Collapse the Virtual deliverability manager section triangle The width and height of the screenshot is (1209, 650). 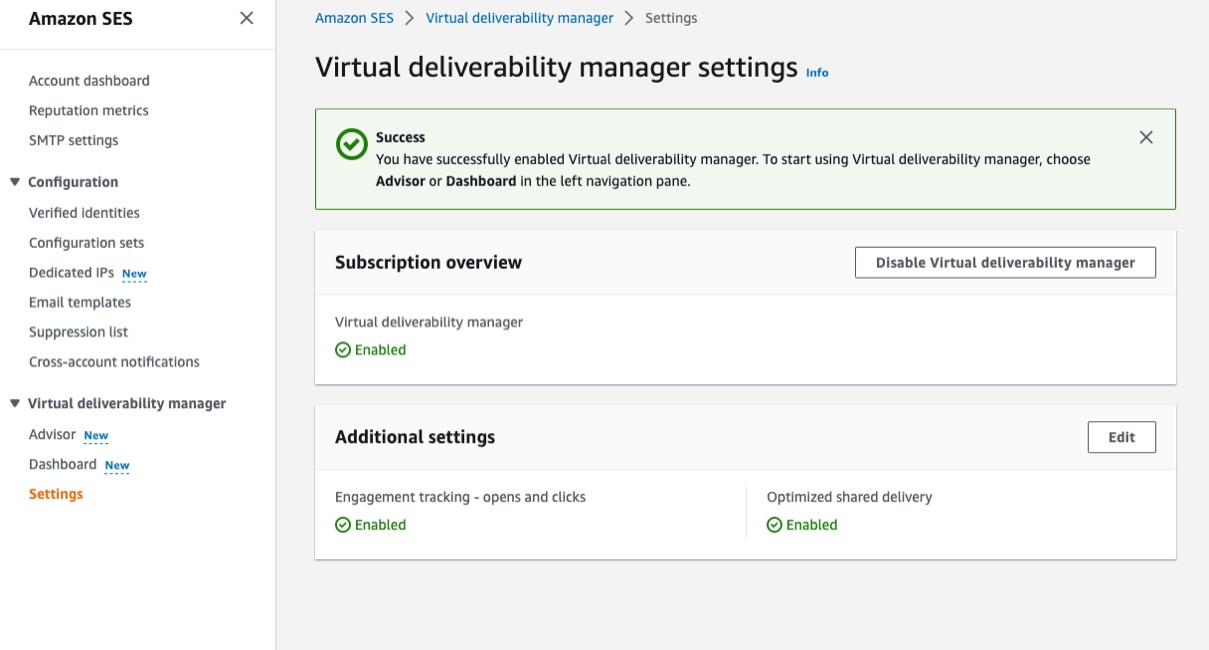[x=15, y=403]
